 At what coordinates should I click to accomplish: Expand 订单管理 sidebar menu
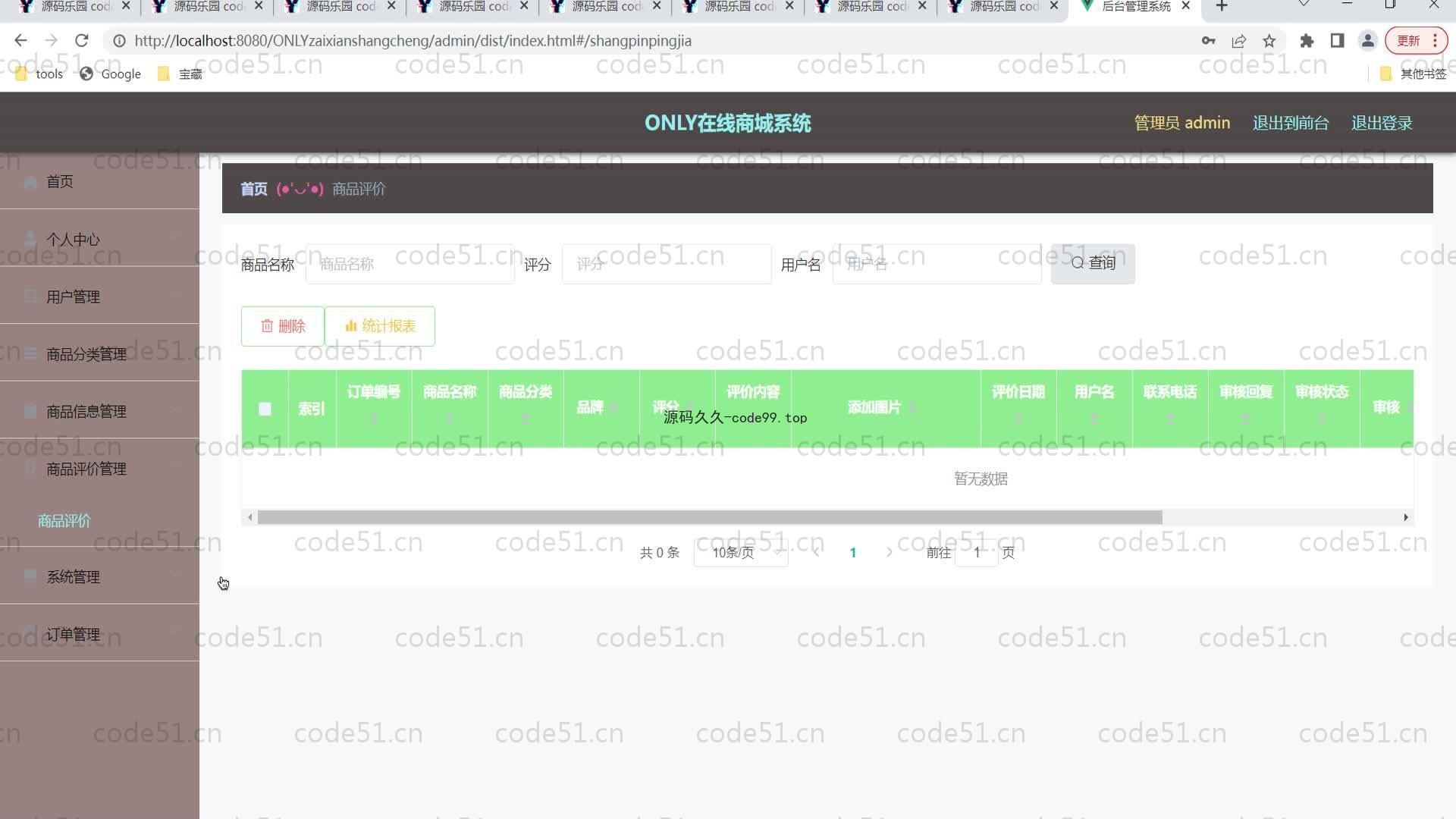coord(99,634)
